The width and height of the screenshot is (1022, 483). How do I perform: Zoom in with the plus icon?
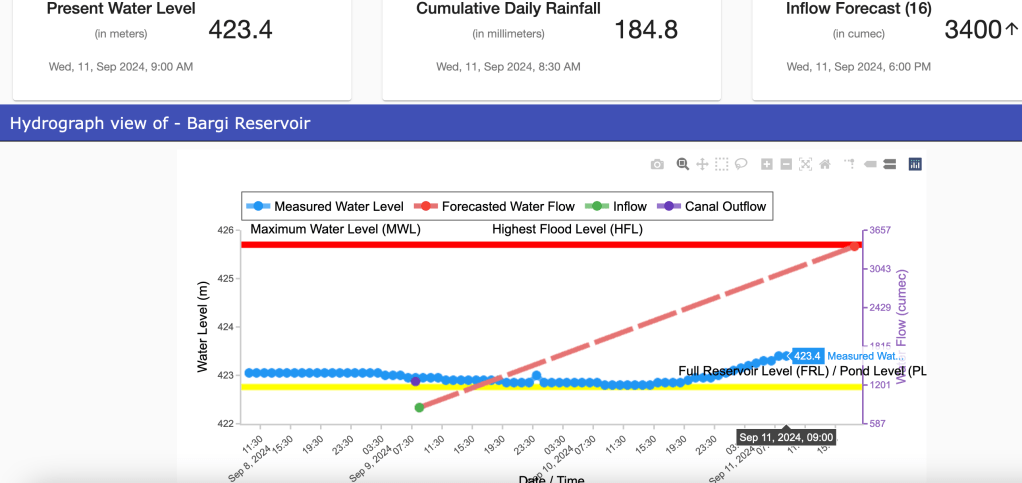[x=767, y=164]
